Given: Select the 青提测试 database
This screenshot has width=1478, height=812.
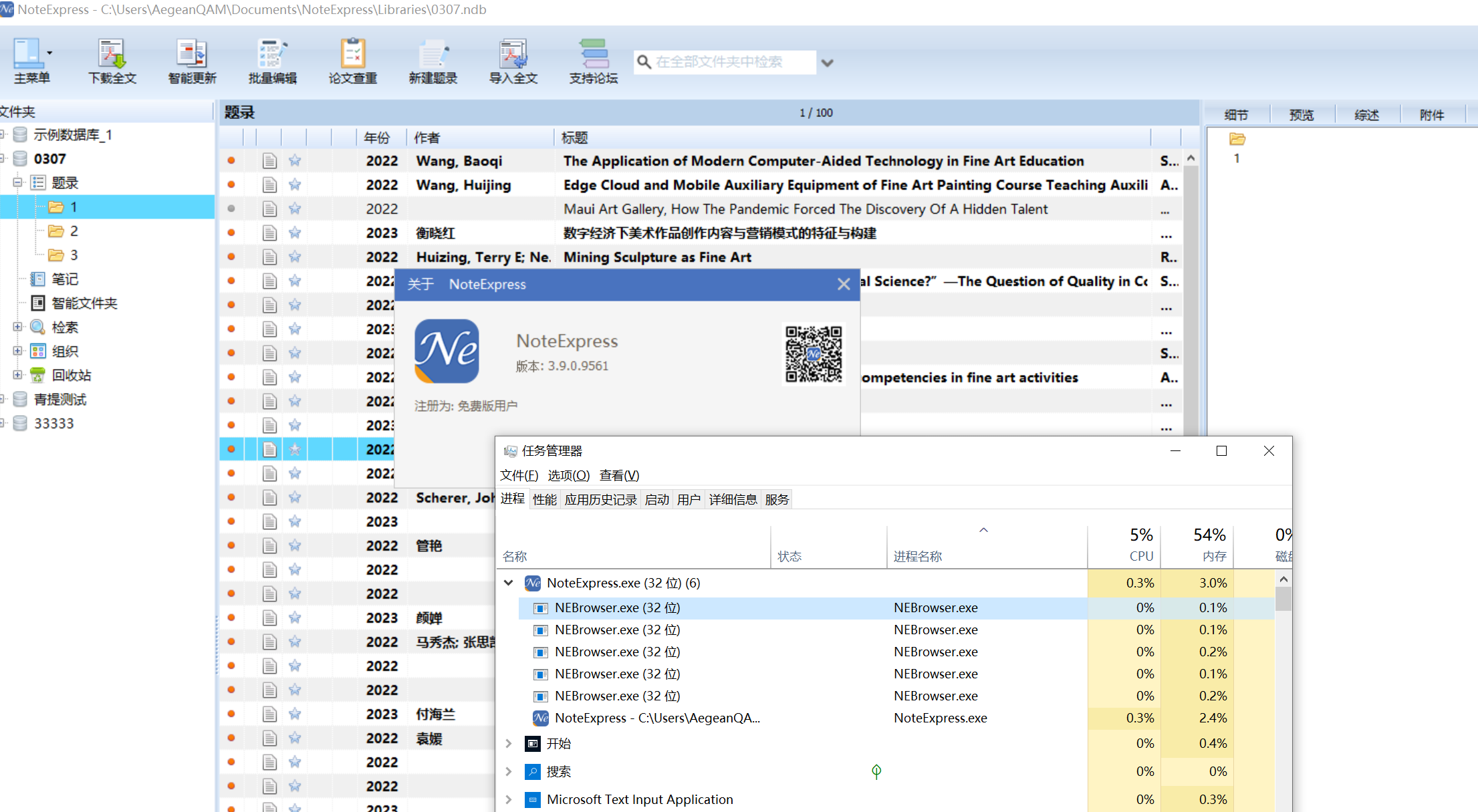Looking at the screenshot, I should click(x=60, y=400).
